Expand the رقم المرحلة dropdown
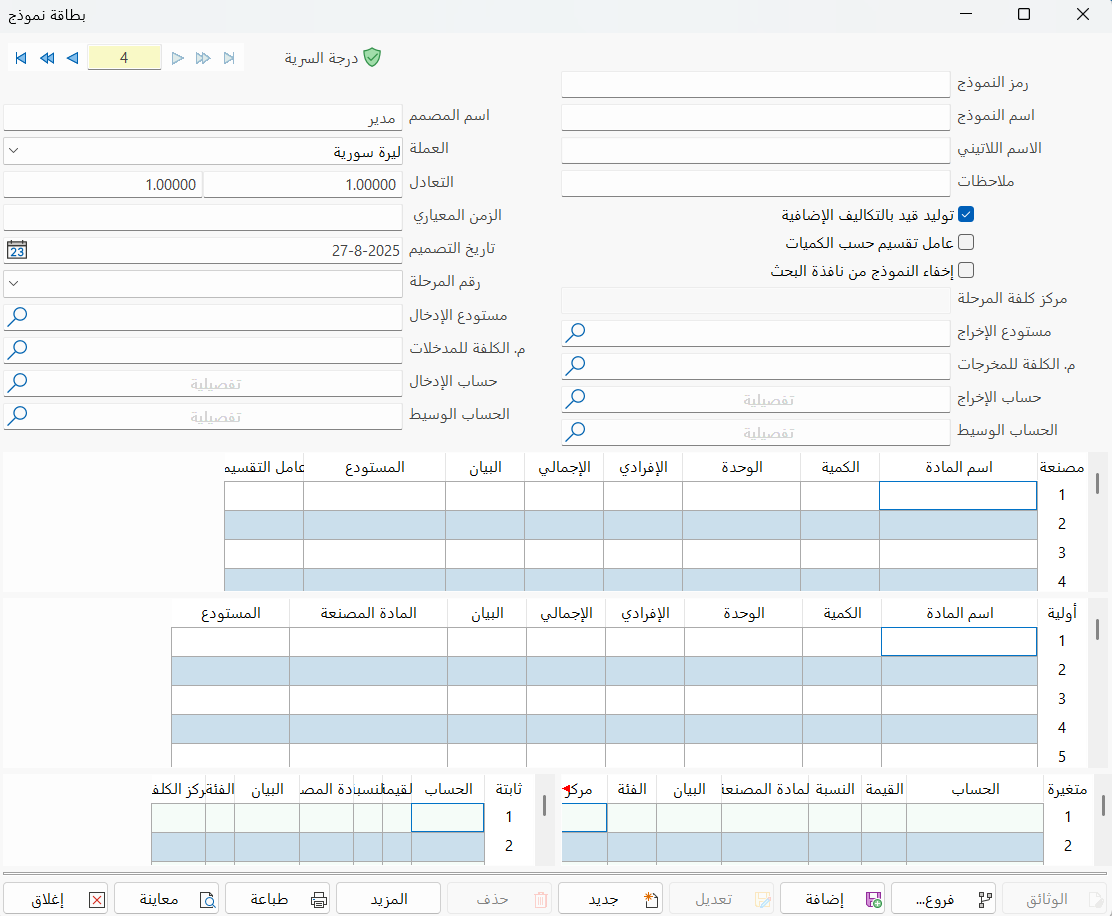The width and height of the screenshot is (1112, 916). coord(12,284)
